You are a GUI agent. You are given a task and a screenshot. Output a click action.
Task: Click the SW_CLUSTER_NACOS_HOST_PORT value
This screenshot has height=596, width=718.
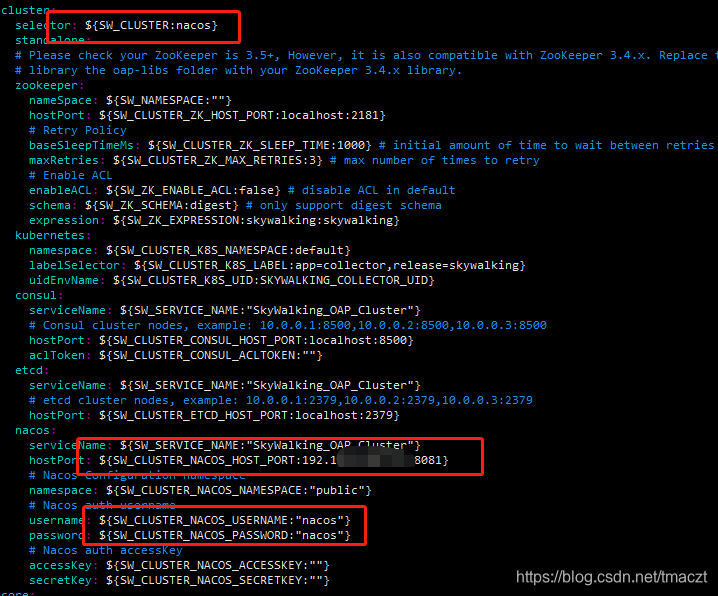pos(274,461)
